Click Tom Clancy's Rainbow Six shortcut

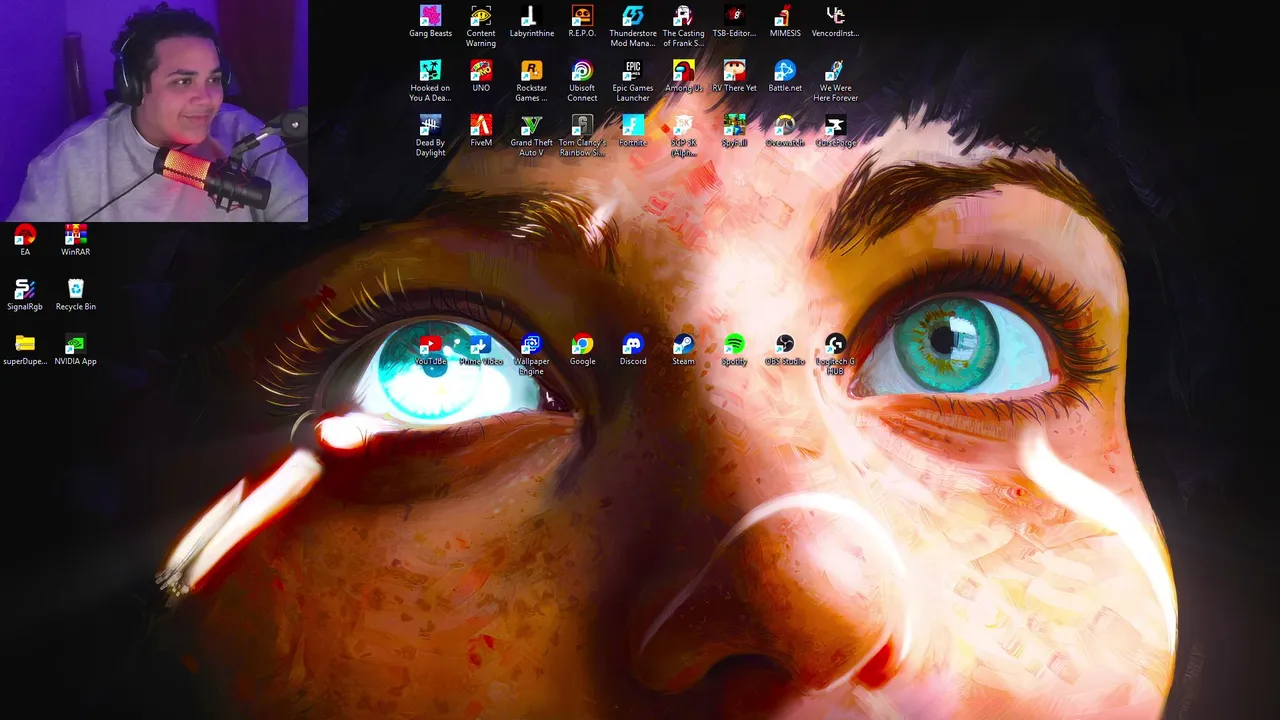(x=582, y=136)
